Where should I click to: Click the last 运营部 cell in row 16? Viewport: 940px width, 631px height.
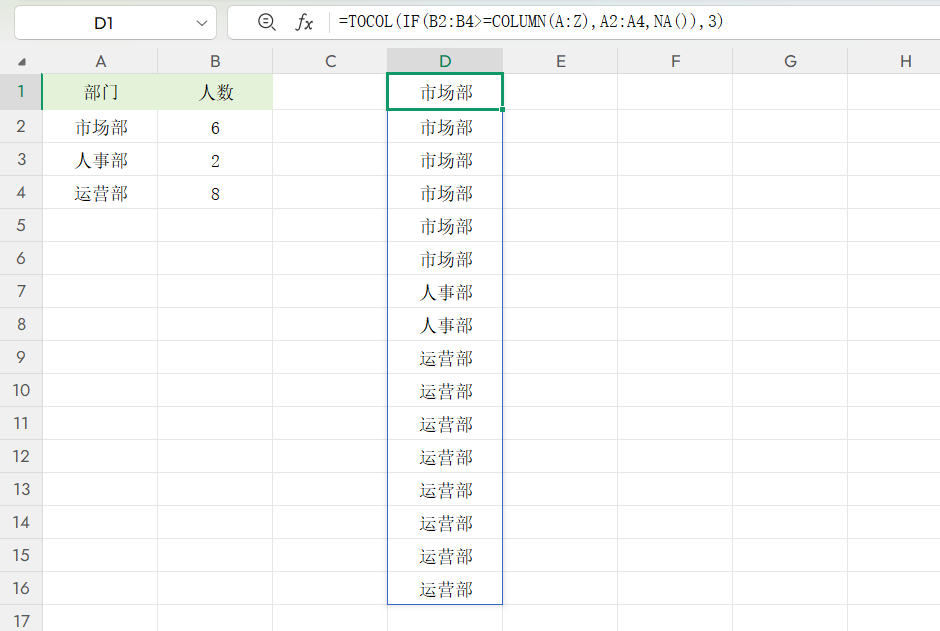coord(445,589)
